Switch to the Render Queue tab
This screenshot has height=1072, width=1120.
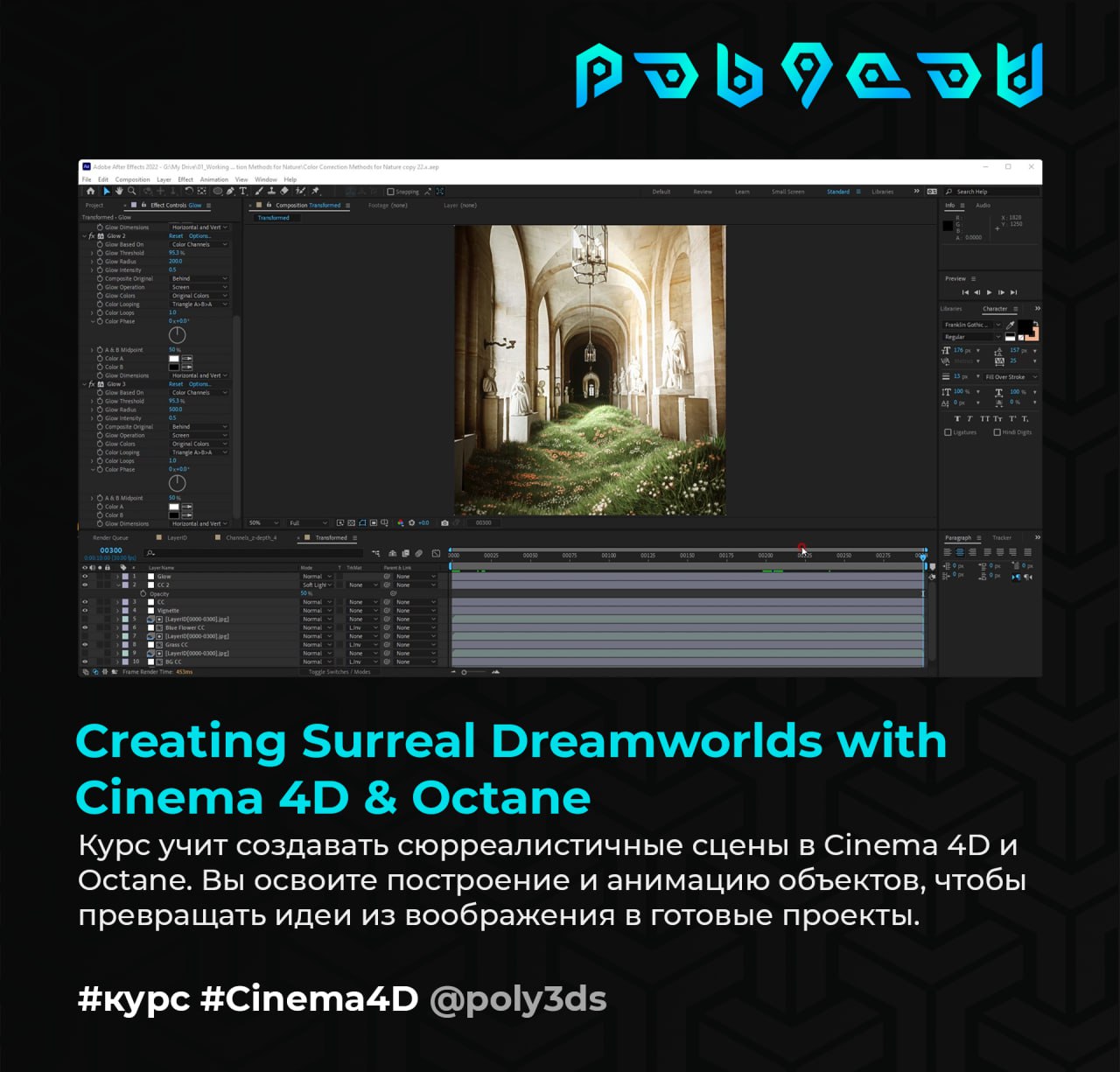click(x=110, y=537)
